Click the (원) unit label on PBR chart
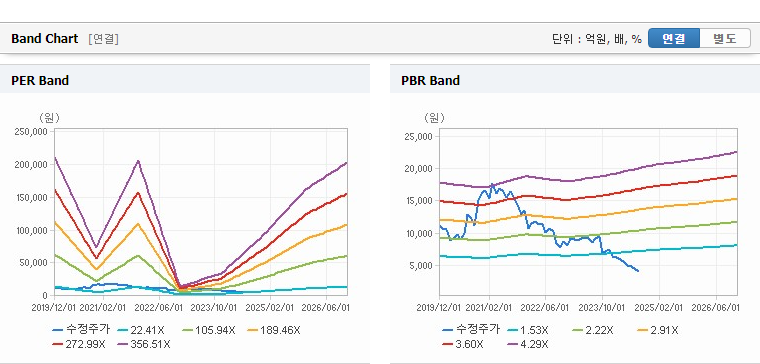This screenshot has width=760, height=364. (x=434, y=118)
